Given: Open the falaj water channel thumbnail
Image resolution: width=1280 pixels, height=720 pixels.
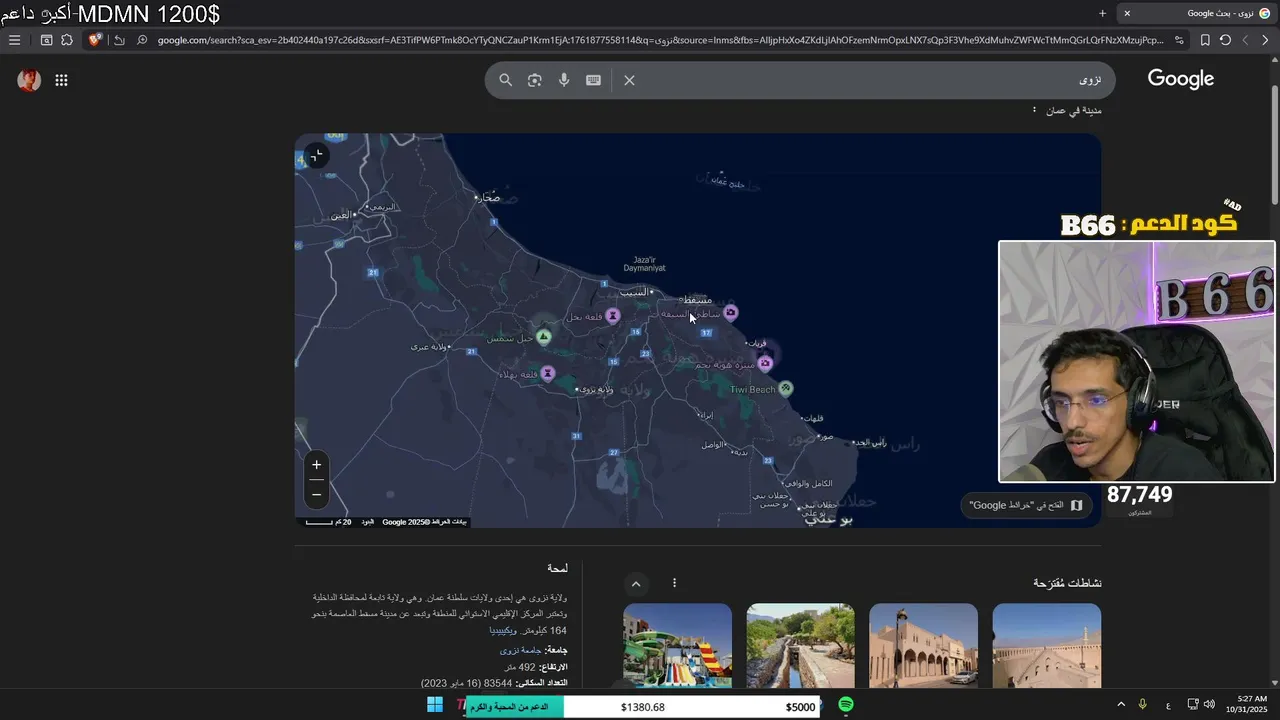Looking at the screenshot, I should [x=800, y=645].
